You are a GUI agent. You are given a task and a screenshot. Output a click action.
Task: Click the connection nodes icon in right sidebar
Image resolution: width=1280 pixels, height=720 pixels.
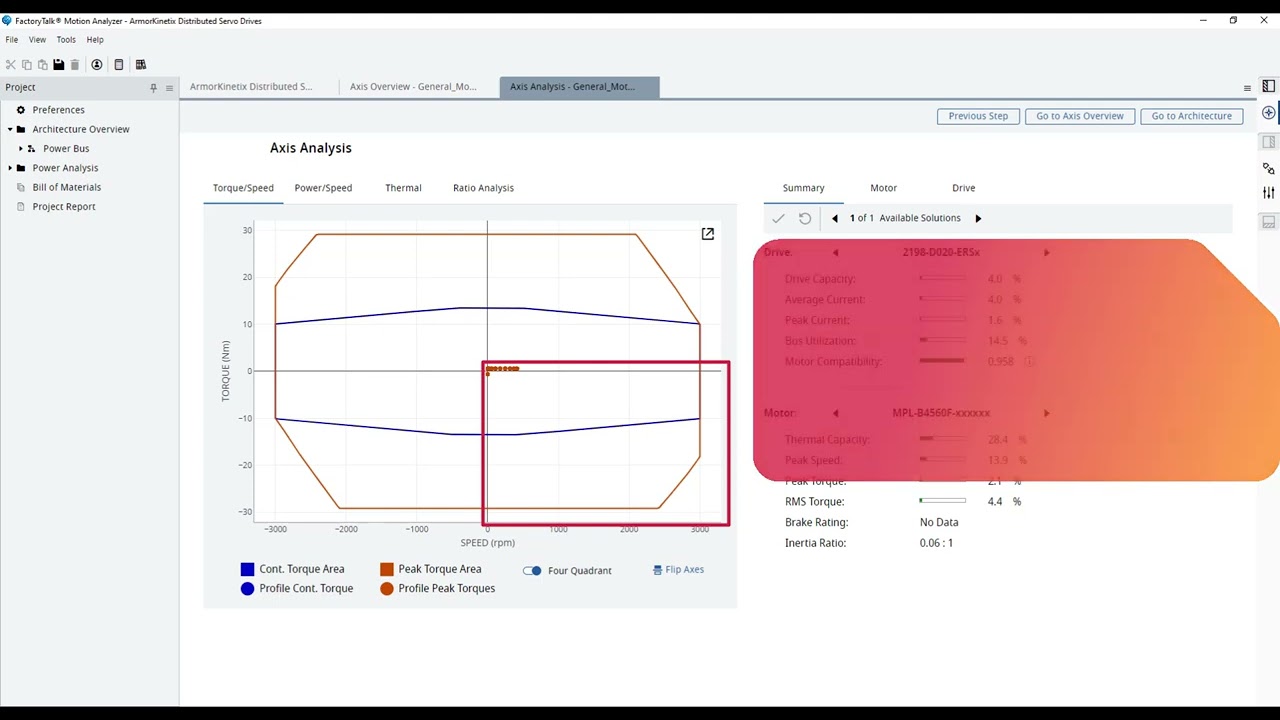pos(1269,168)
